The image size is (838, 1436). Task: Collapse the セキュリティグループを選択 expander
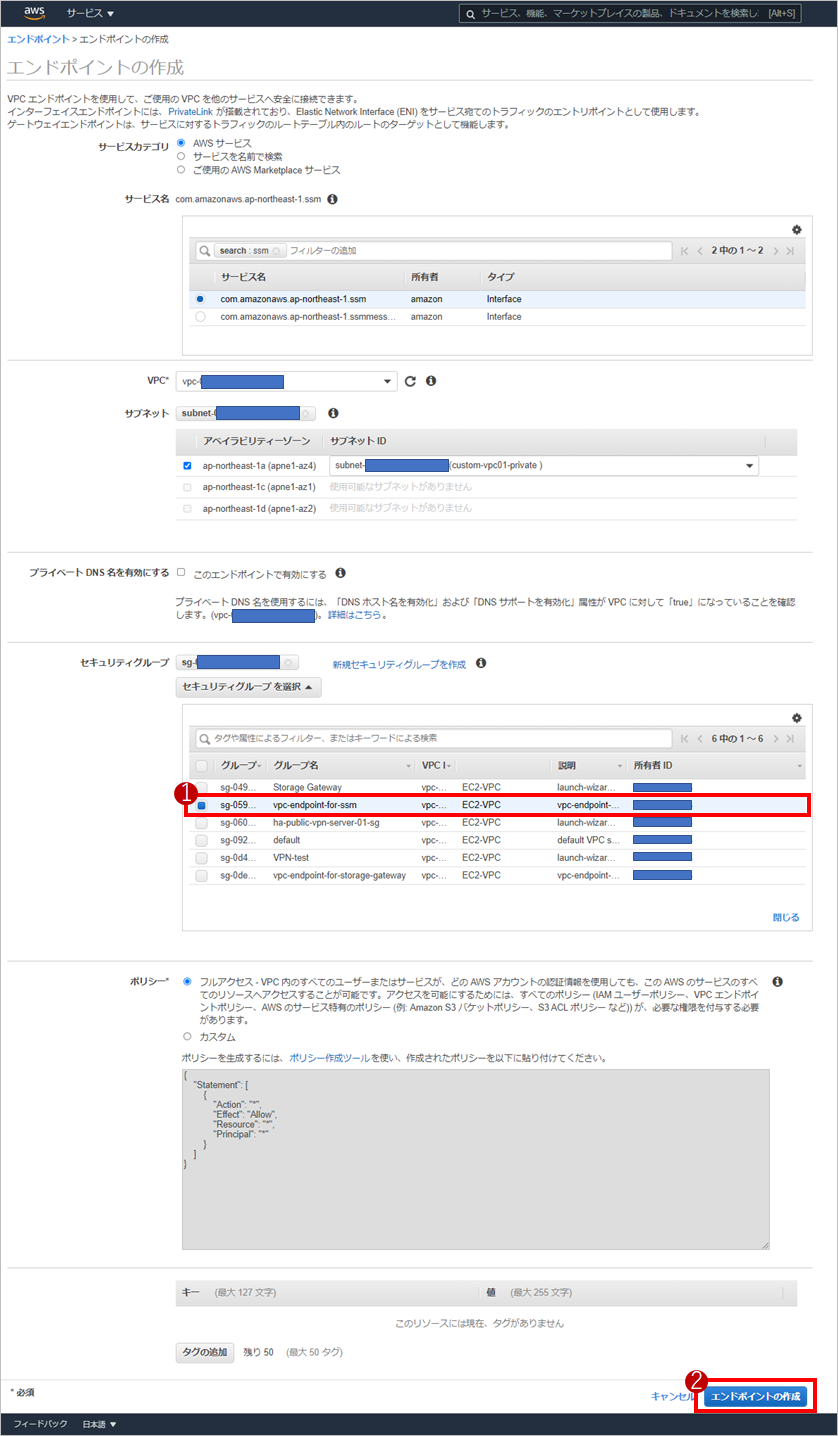click(248, 687)
